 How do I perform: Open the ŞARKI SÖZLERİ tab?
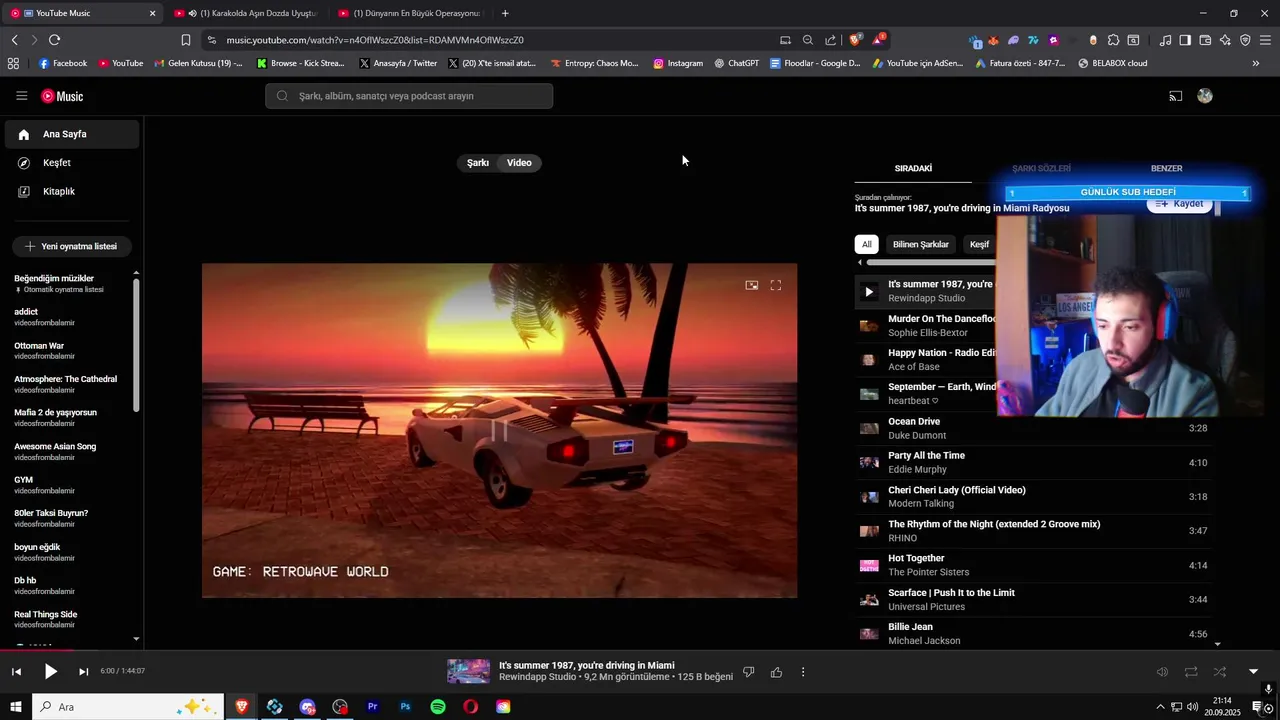[1041, 168]
